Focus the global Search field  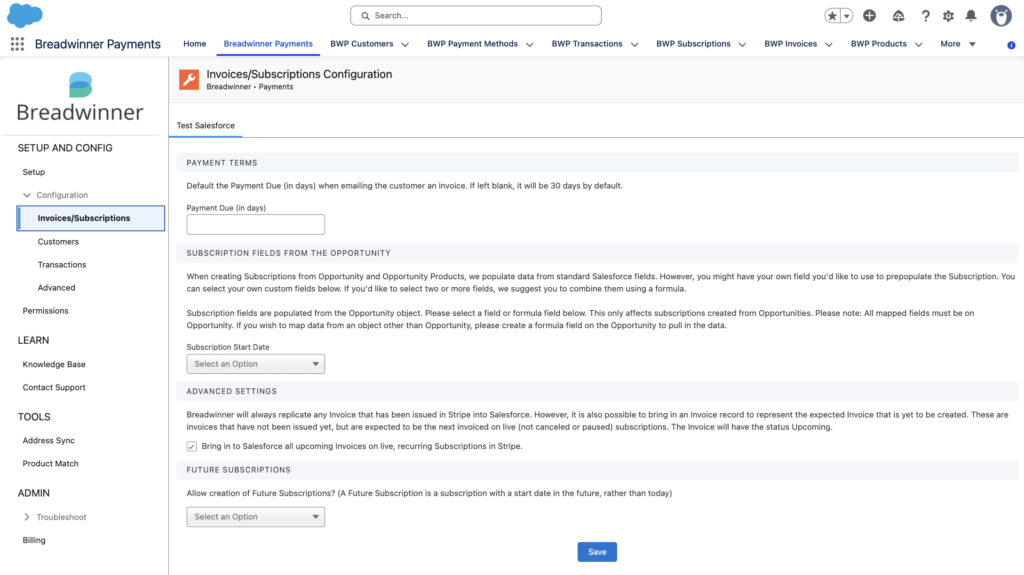(x=475, y=16)
